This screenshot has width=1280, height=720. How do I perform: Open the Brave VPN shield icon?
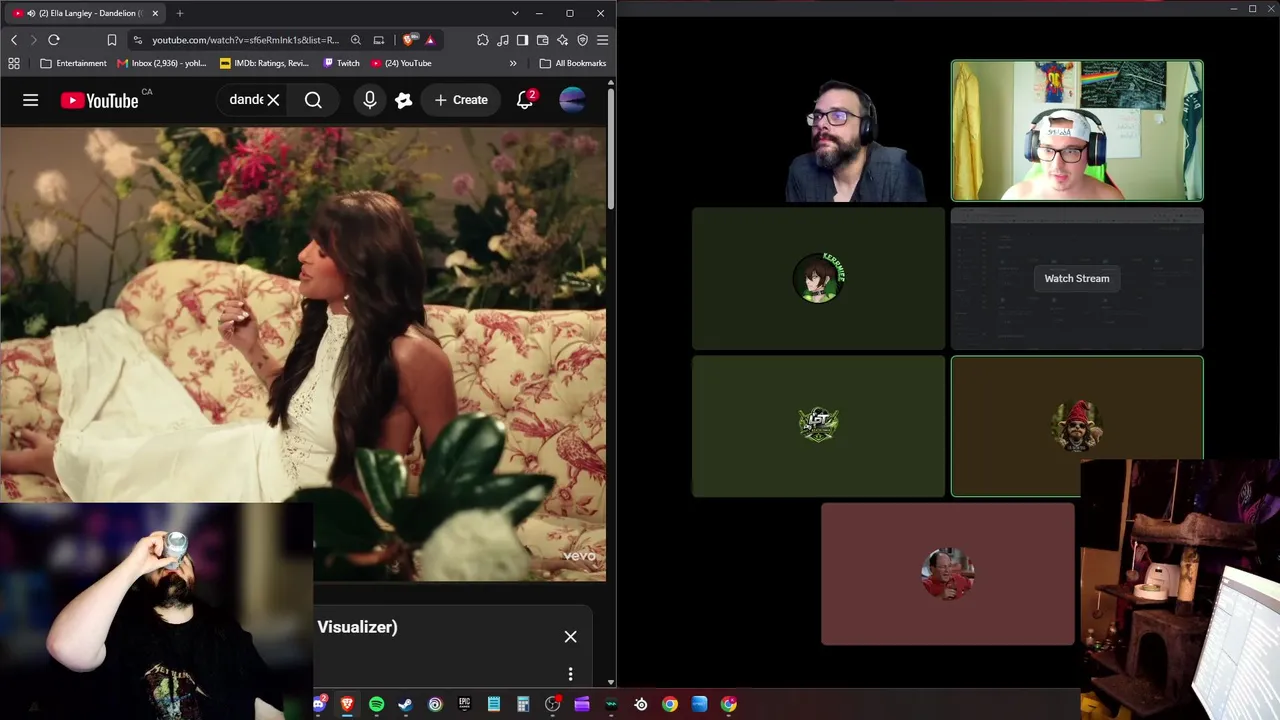click(x=583, y=40)
